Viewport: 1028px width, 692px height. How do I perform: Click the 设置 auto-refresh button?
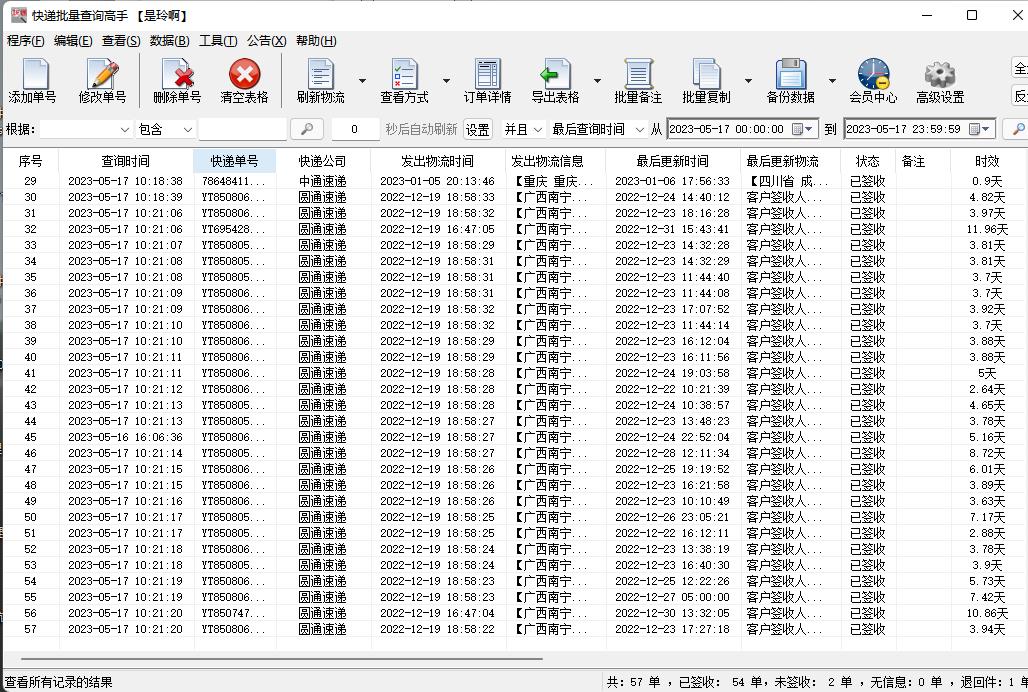[x=477, y=129]
